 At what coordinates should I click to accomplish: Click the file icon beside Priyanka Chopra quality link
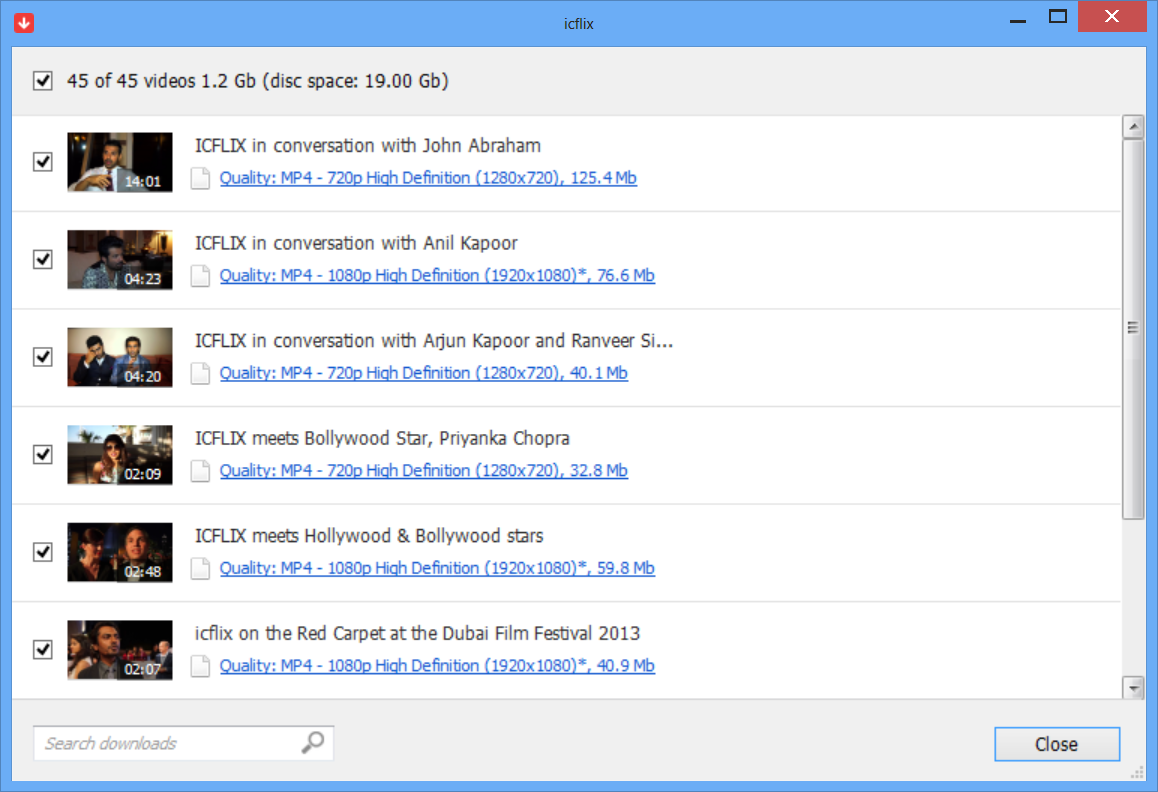tap(200, 471)
